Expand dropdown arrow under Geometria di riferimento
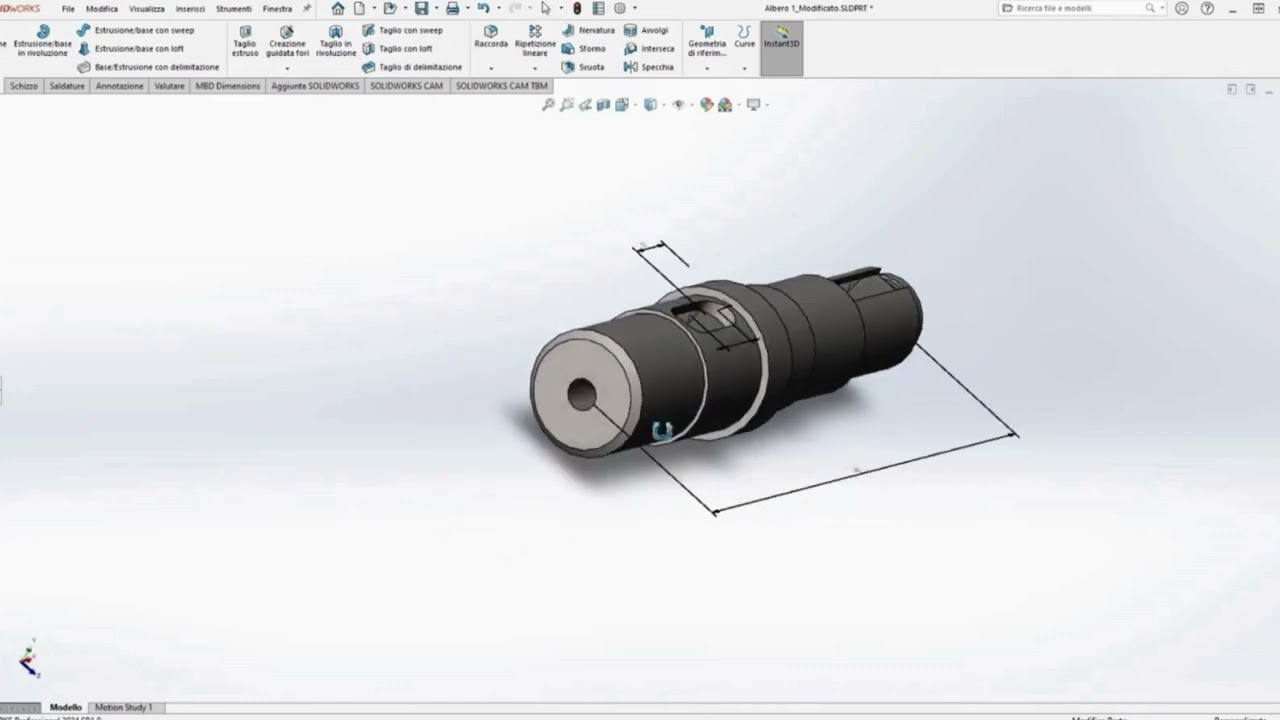The height and width of the screenshot is (720, 1280). (x=707, y=68)
